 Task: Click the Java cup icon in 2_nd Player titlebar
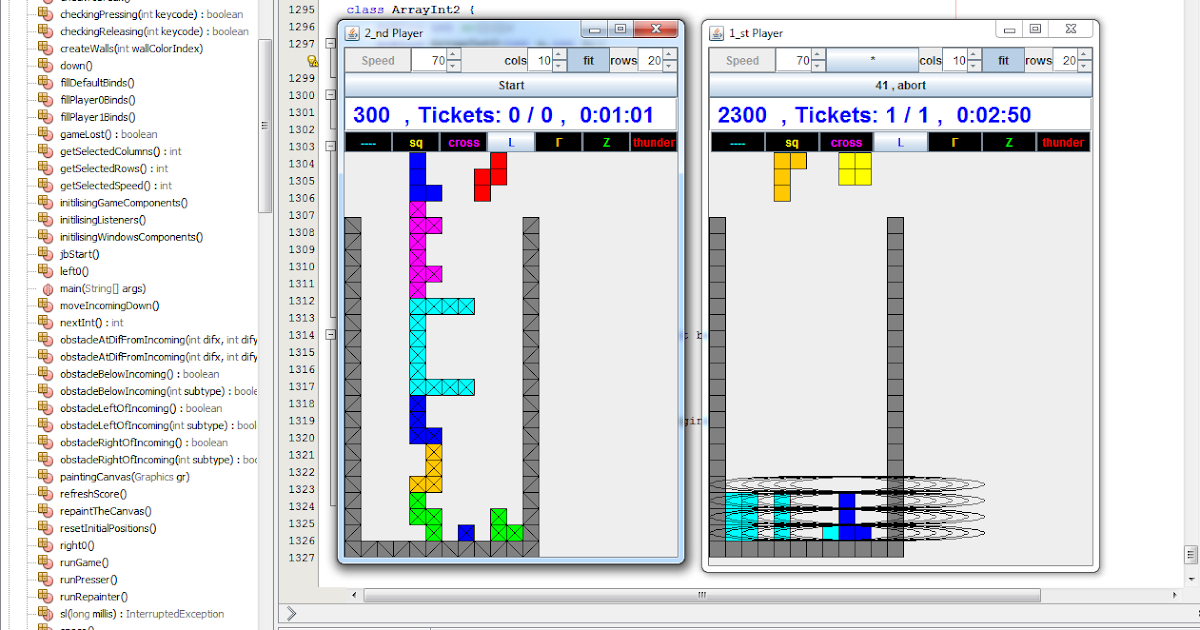click(351, 33)
